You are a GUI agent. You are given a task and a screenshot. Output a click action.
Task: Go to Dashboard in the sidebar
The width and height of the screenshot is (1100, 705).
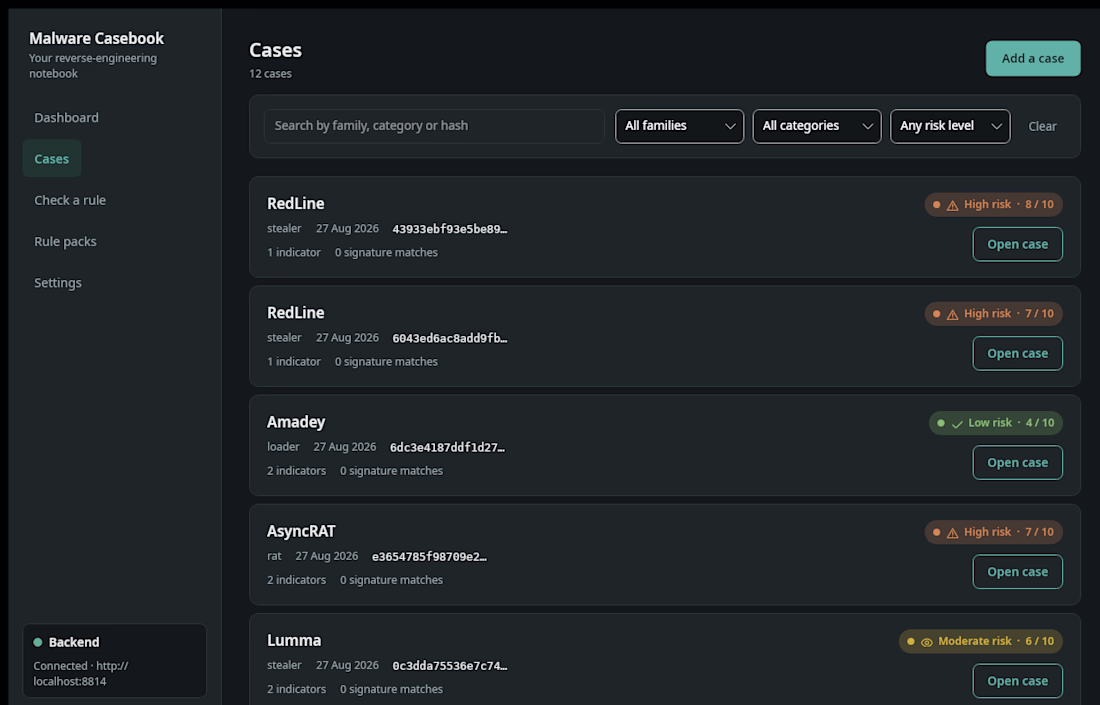(66, 118)
